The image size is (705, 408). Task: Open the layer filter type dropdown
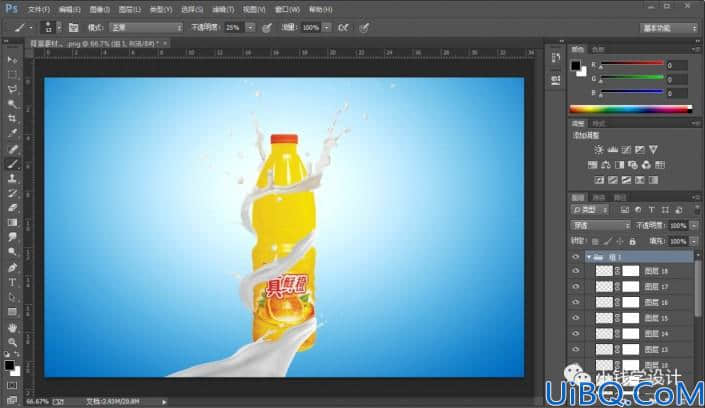(590, 210)
